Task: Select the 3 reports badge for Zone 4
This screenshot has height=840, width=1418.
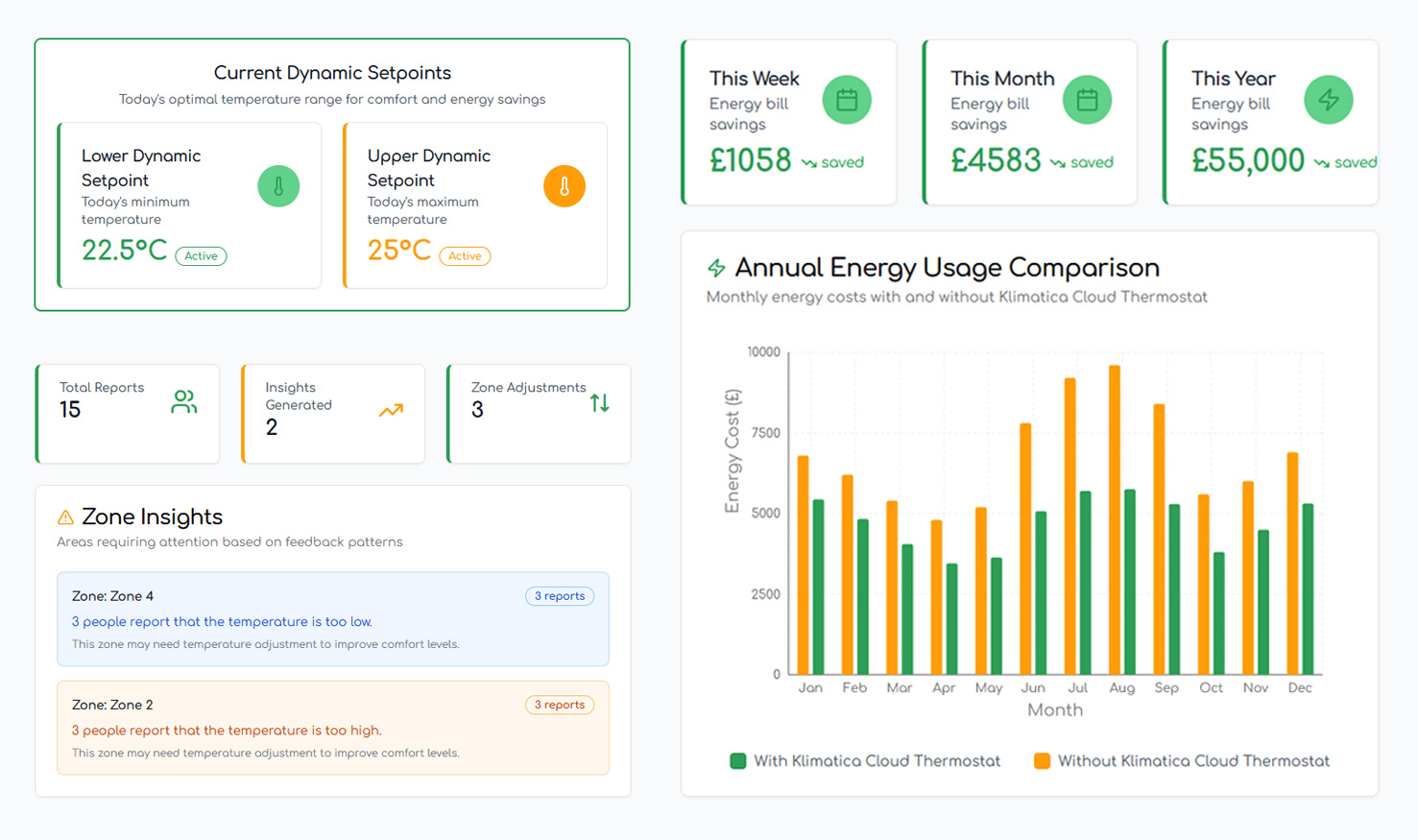Action: (560, 596)
